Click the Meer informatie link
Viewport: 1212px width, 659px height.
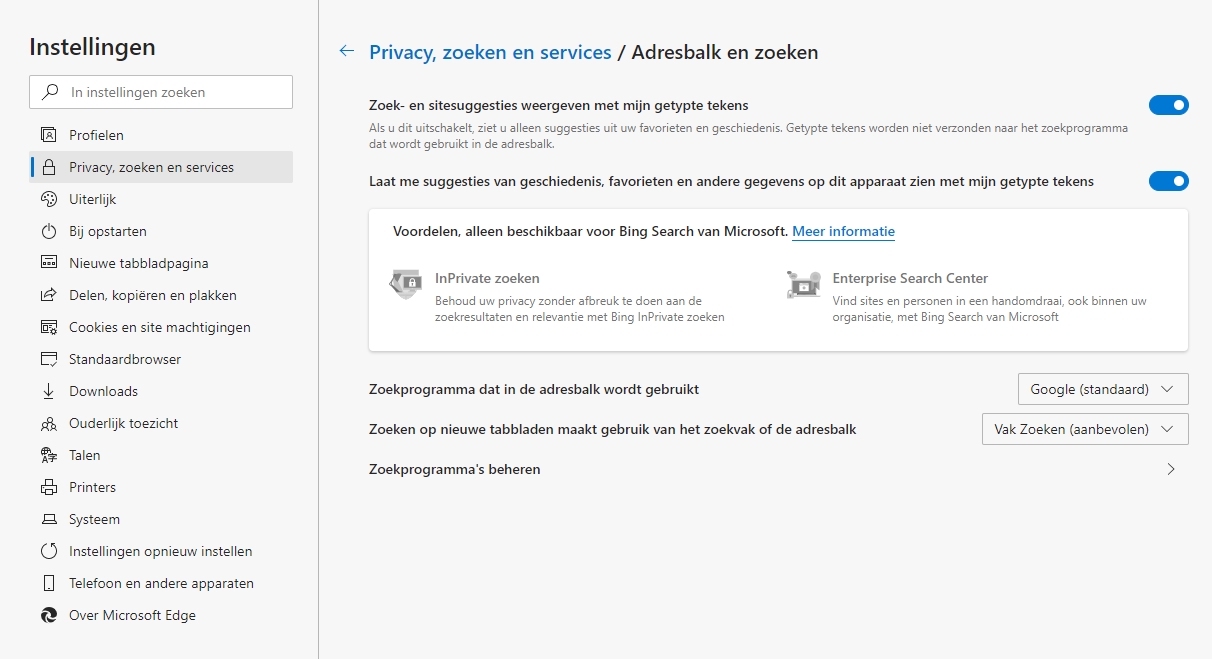843,231
